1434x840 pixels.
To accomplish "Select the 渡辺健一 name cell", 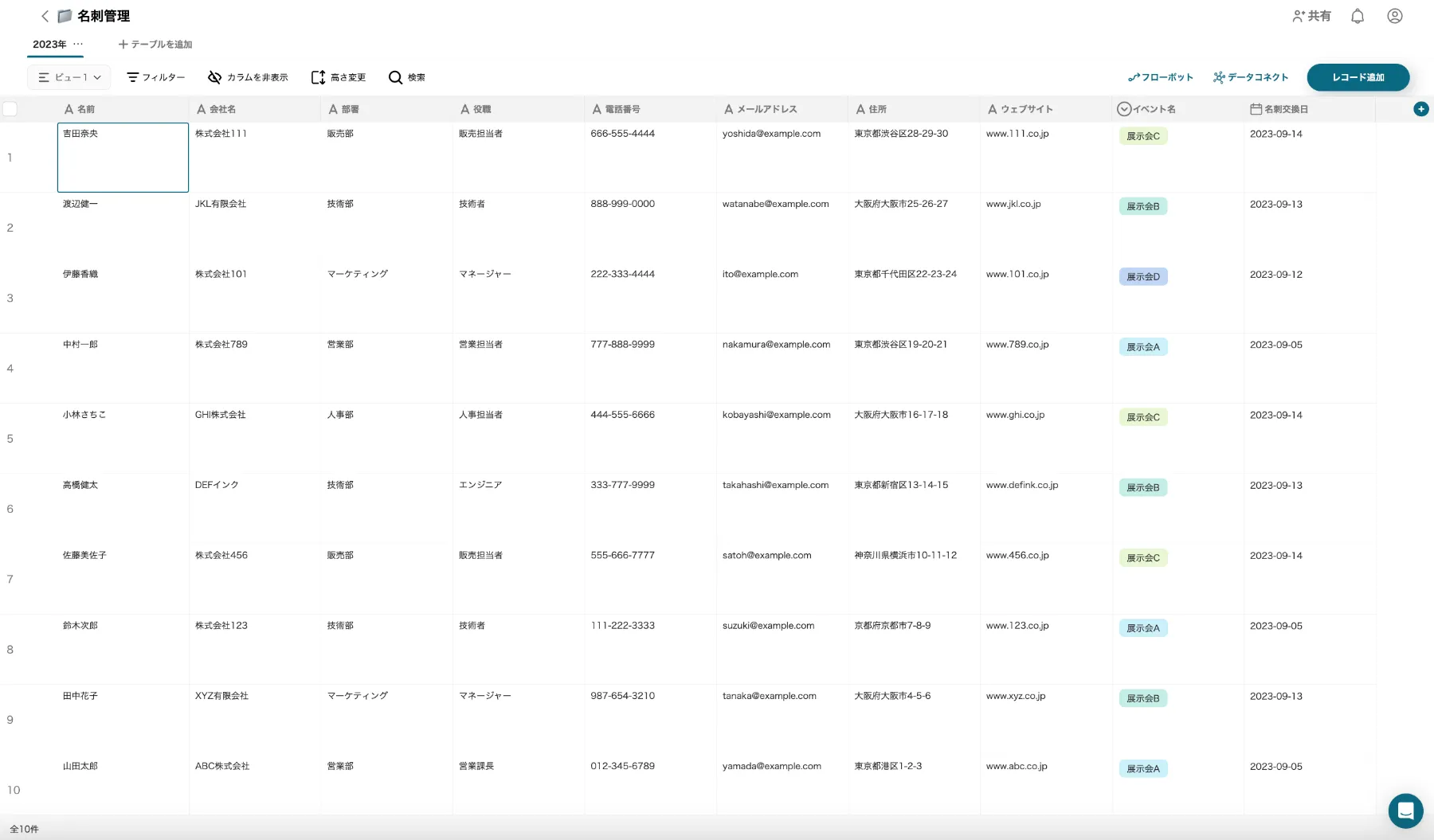I will (x=123, y=228).
